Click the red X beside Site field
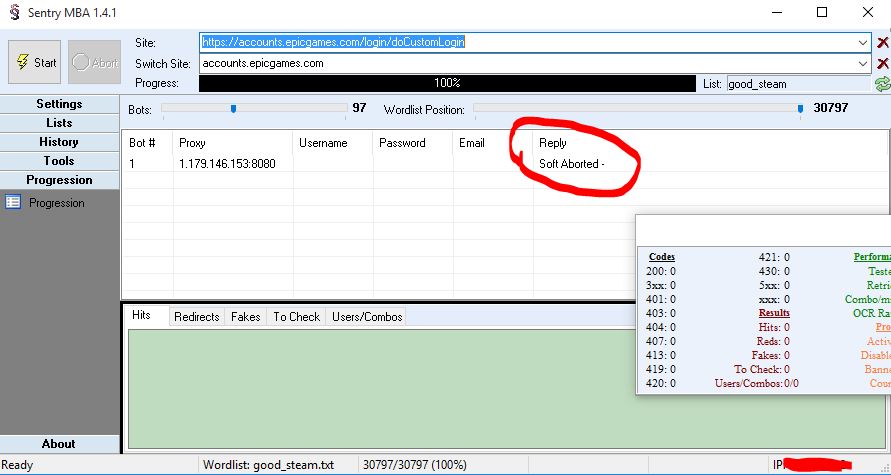Image resolution: width=891 pixels, height=475 pixels. (x=882, y=43)
